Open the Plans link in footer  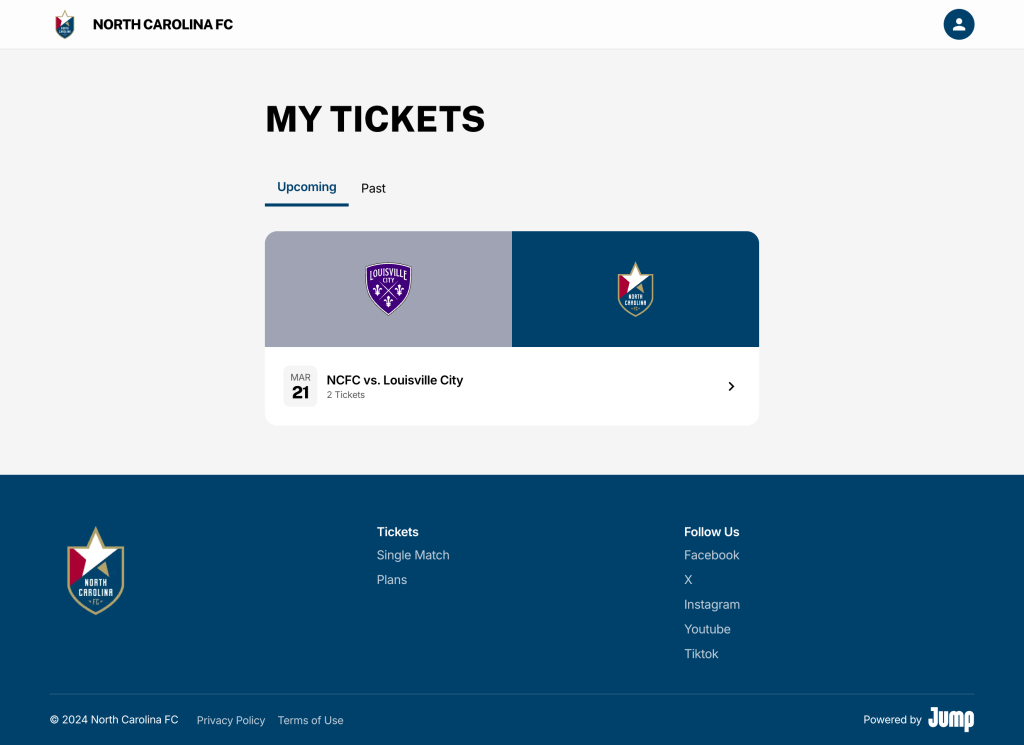[x=392, y=580]
